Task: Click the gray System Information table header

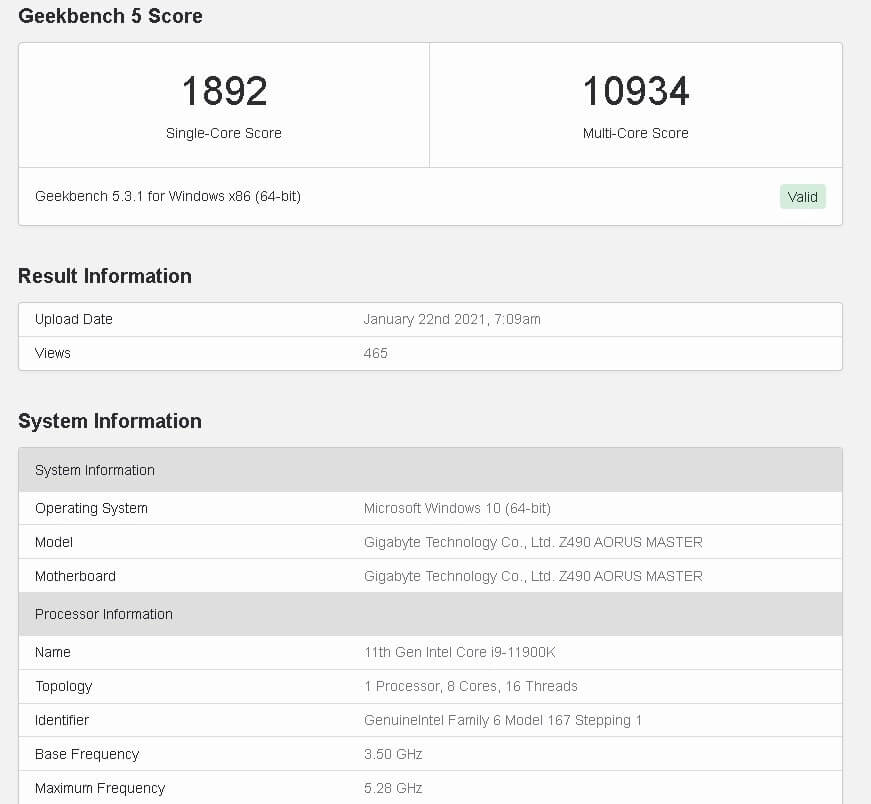Action: click(431, 470)
